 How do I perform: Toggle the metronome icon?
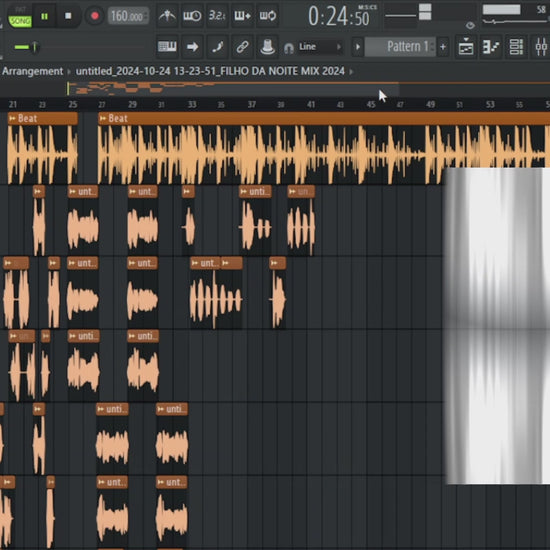tap(167, 16)
